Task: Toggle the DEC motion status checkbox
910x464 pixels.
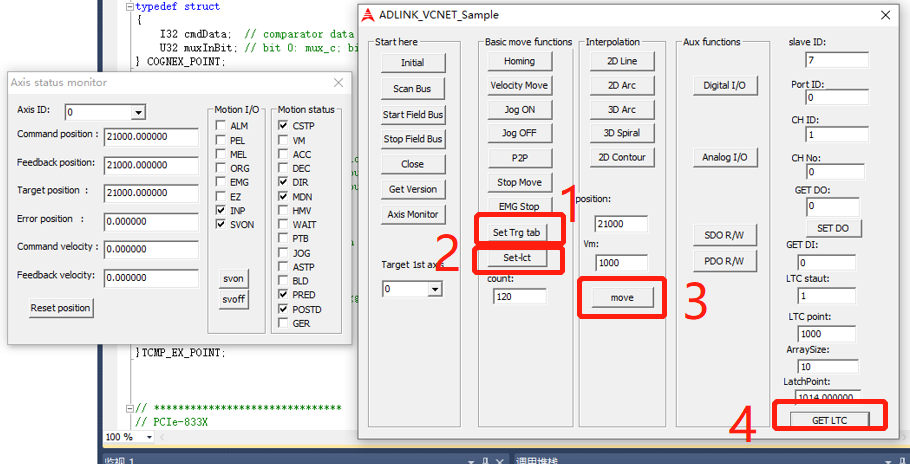Action: tap(283, 168)
